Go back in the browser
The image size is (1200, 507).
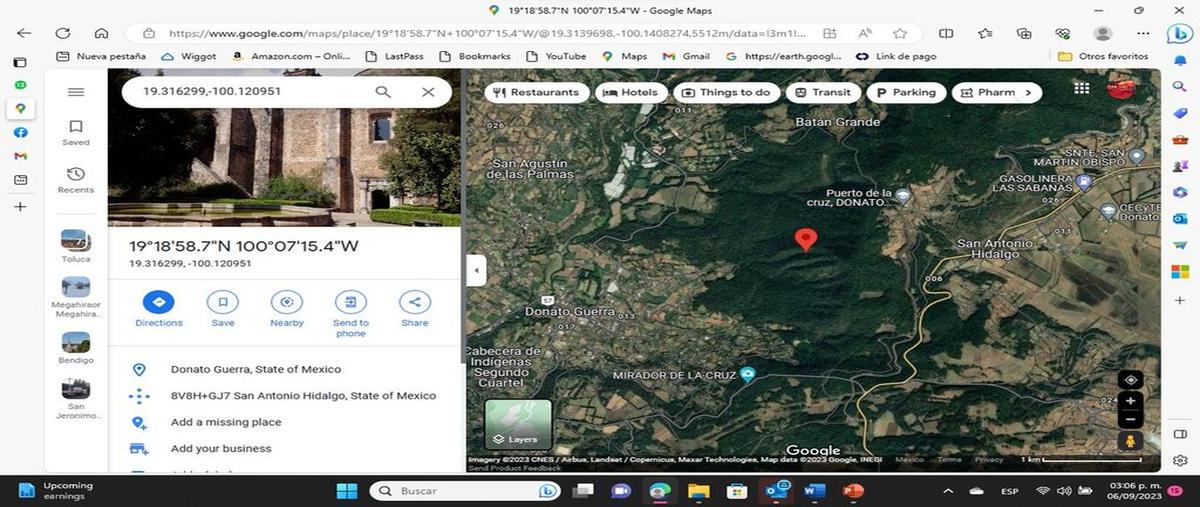(x=24, y=33)
